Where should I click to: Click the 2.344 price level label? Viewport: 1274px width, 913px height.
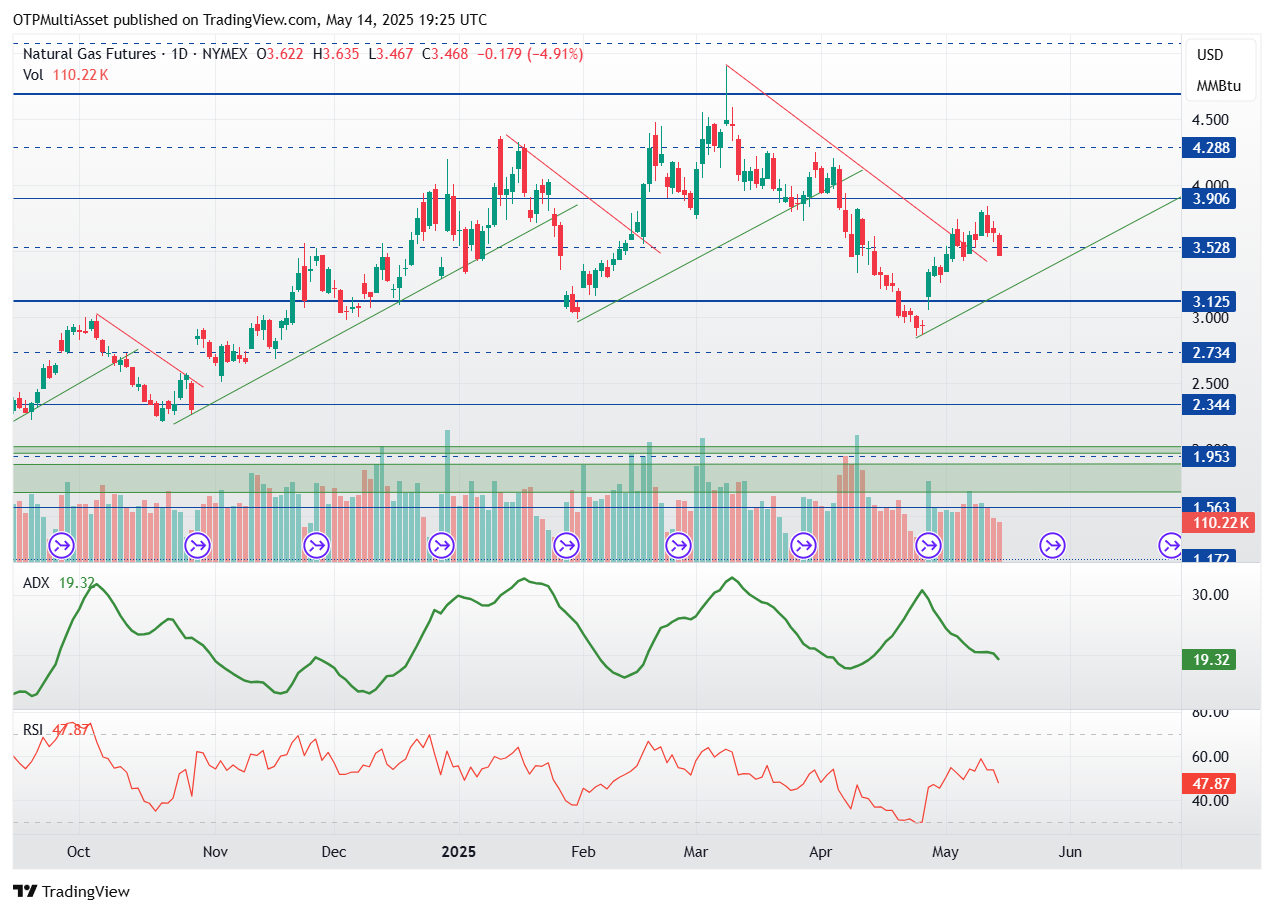pos(1210,404)
